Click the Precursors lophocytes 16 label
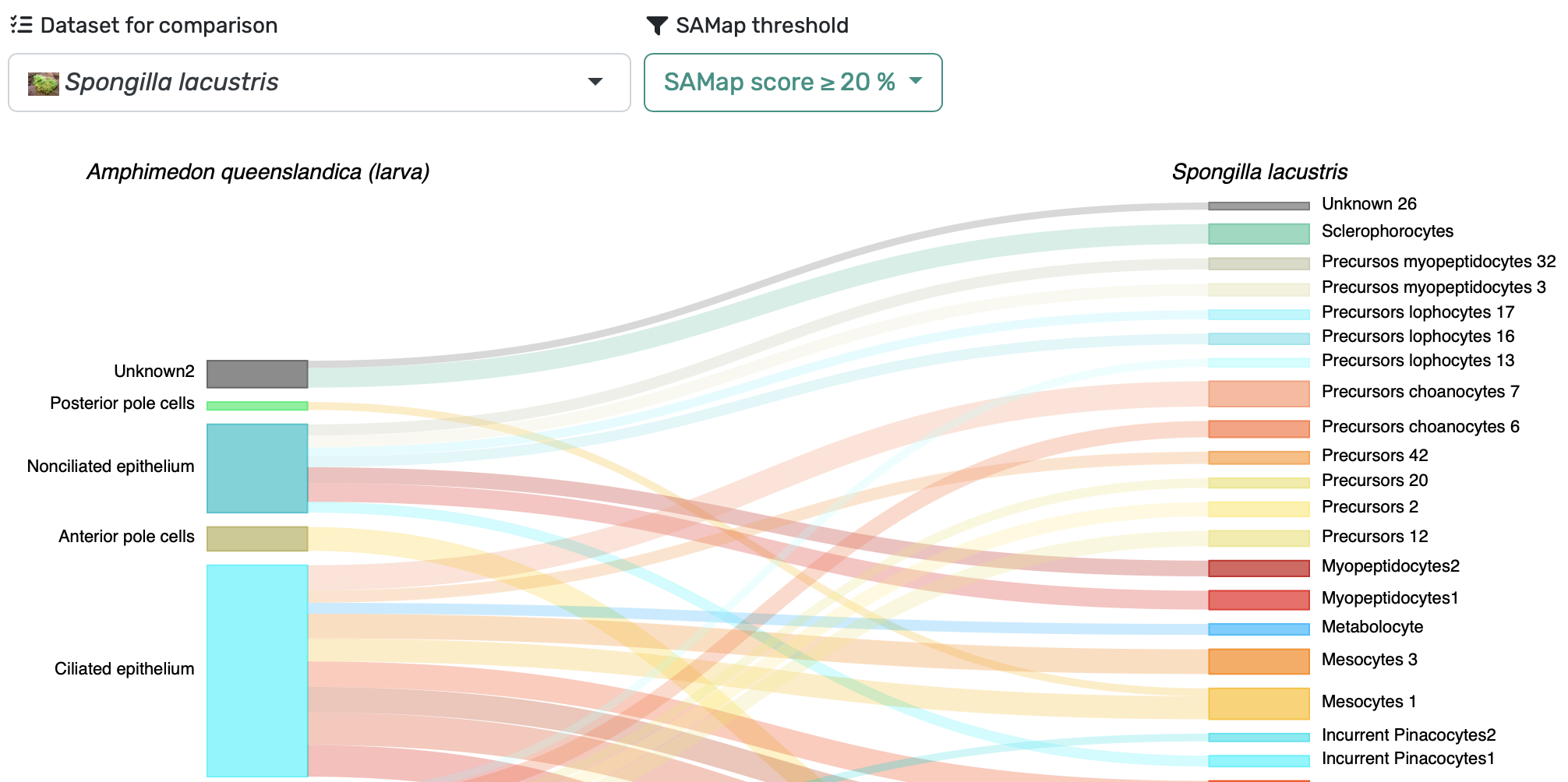The image size is (1568, 782). pyautogui.click(x=1418, y=336)
